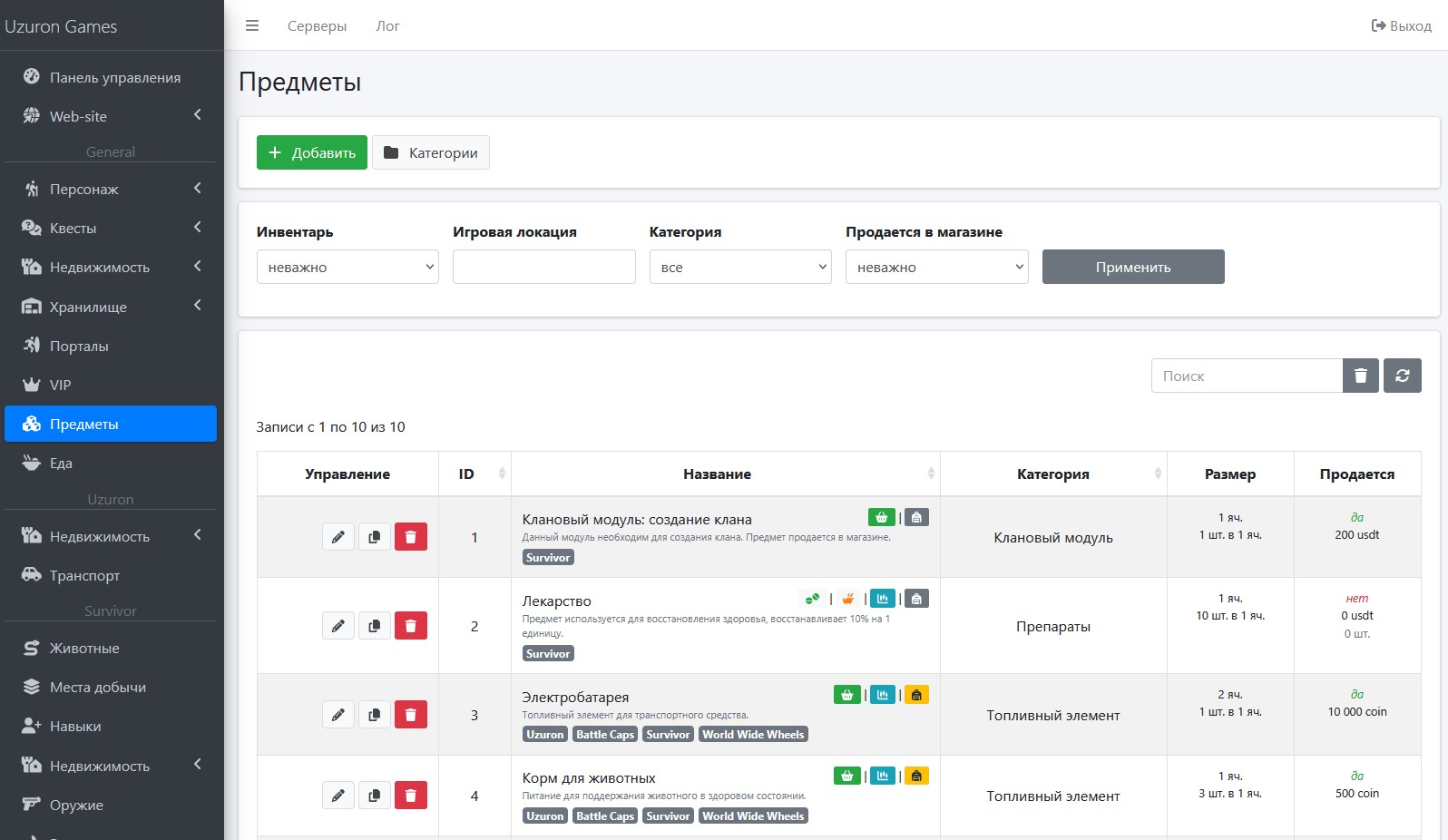1448x840 pixels.
Task: Click the green basket icon on Электробатарея
Action: [846, 695]
